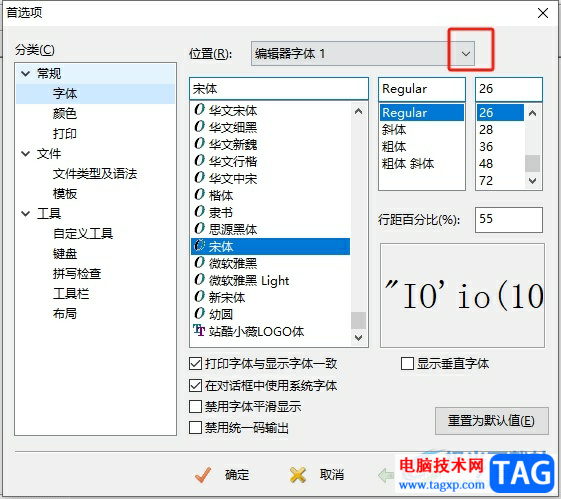Choose 华文宋体 font

pos(233,110)
